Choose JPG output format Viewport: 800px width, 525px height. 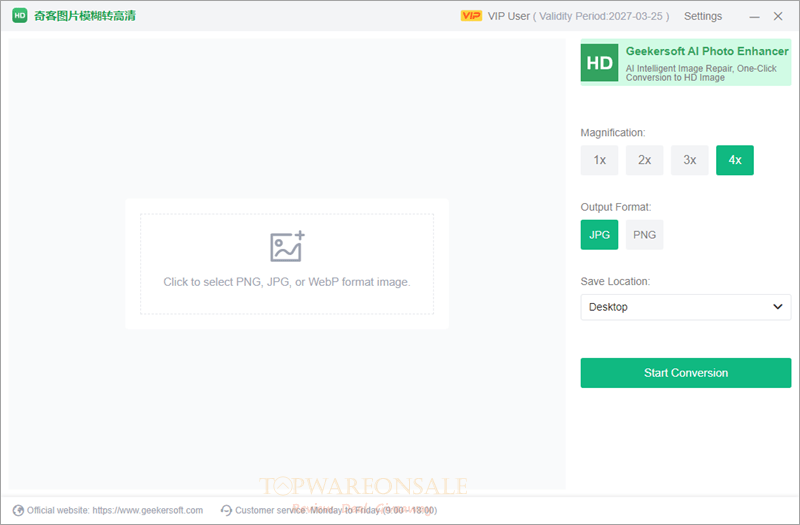pyautogui.click(x=599, y=235)
